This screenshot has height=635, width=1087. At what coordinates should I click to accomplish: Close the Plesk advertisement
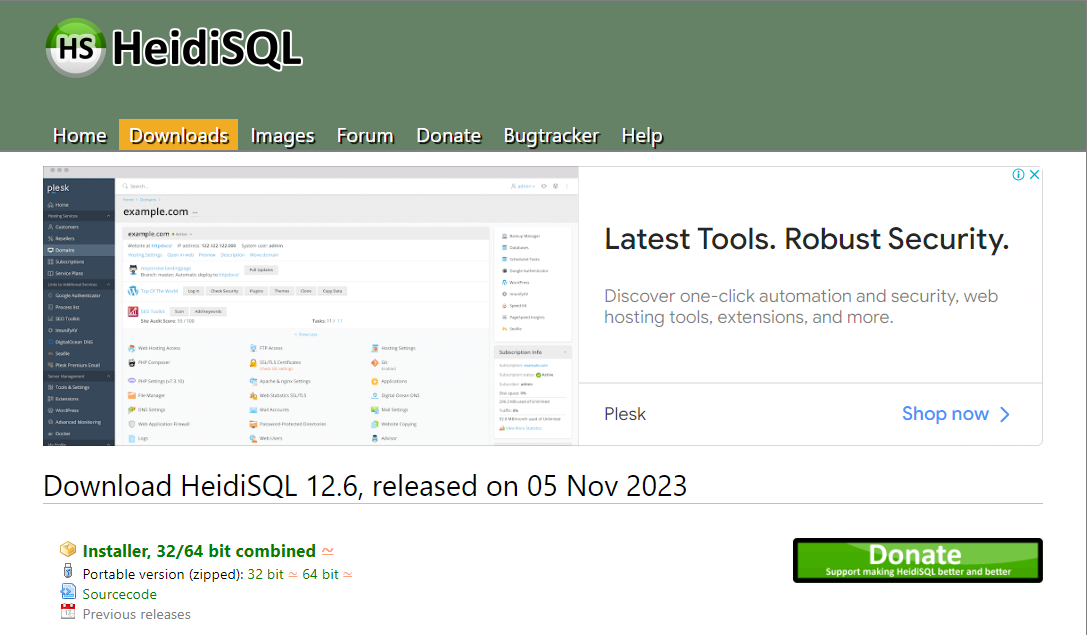(x=1034, y=175)
